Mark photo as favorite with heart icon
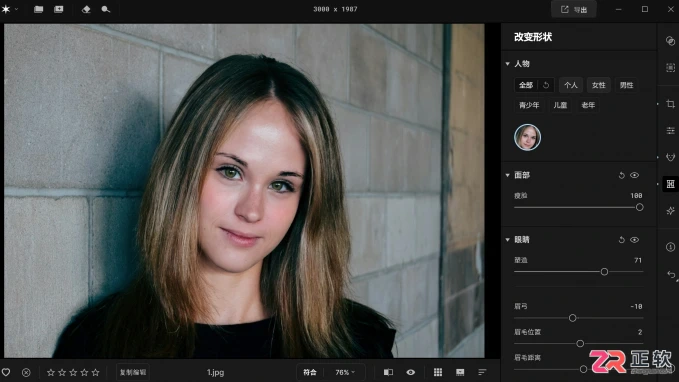The image size is (679, 382). click(6, 372)
